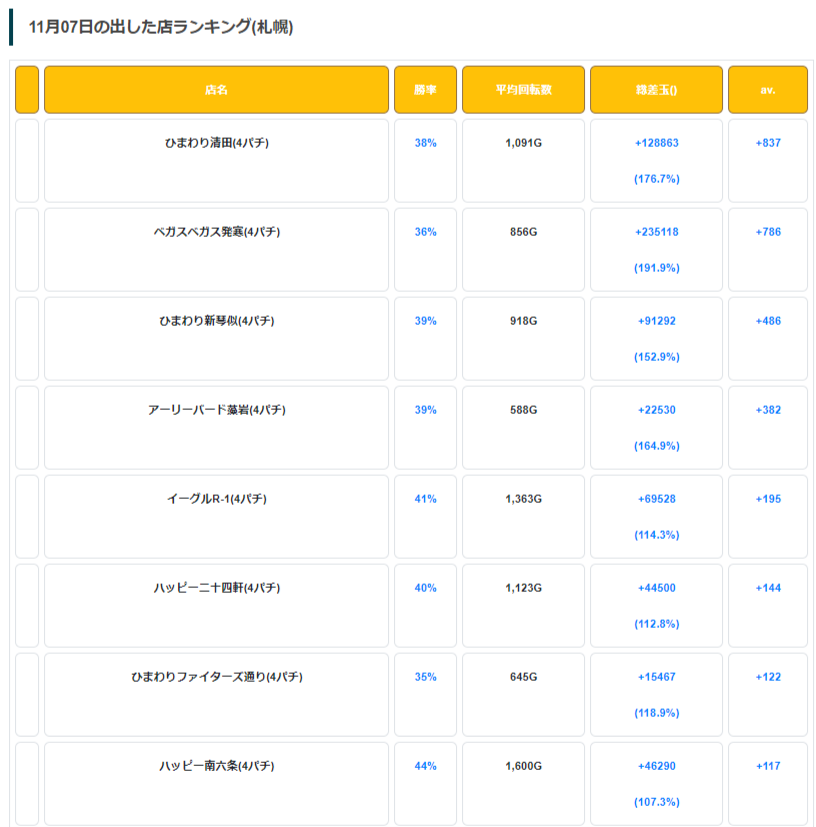Click the 35% win rate value
Screen dimensions: 816x827
click(426, 677)
